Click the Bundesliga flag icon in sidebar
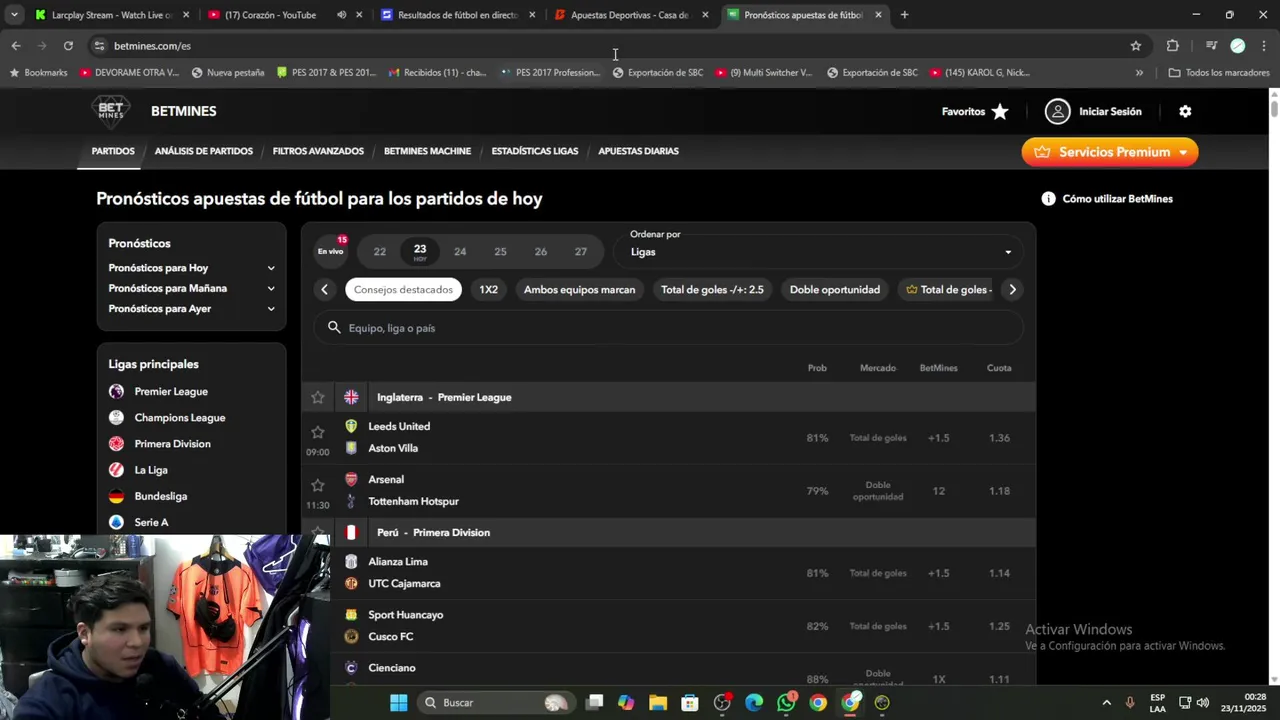1280x720 pixels. (x=117, y=496)
